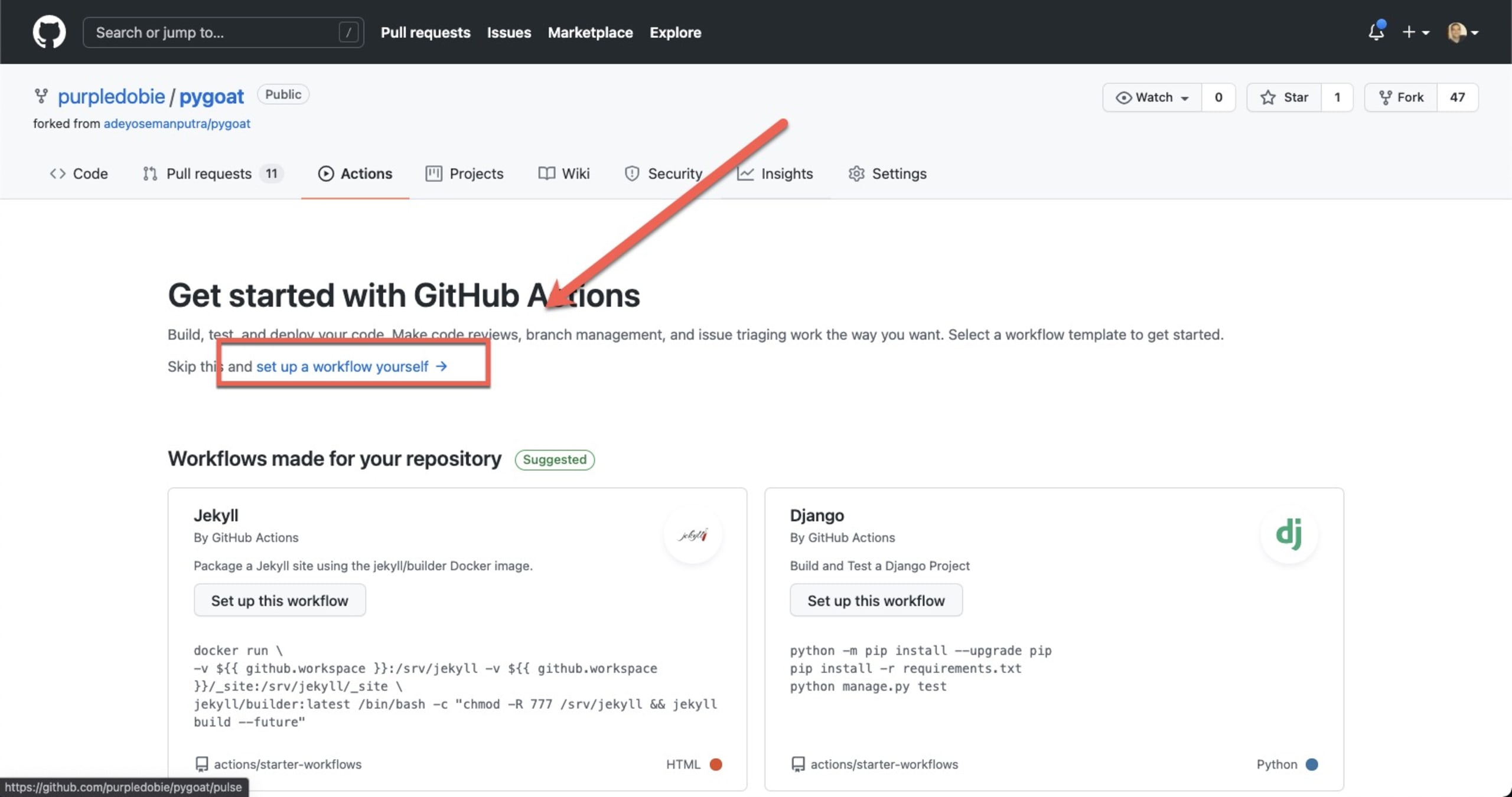The width and height of the screenshot is (1512, 797).
Task: Click the repo icon in Django card footer
Action: click(x=798, y=764)
